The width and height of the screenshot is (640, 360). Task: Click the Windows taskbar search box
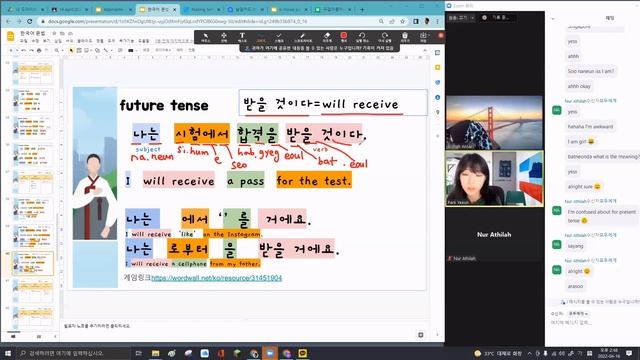point(73,353)
